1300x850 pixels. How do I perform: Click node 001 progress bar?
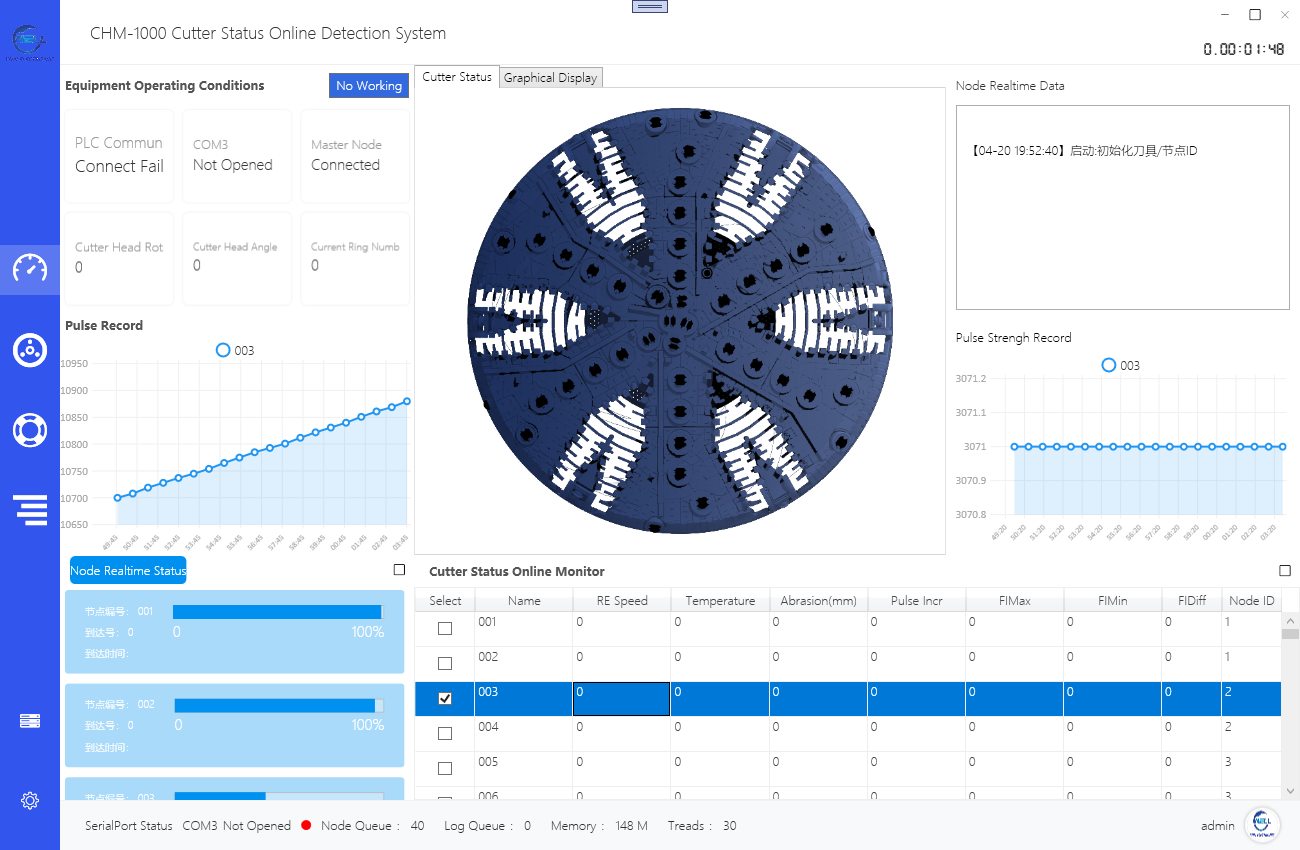click(x=278, y=612)
